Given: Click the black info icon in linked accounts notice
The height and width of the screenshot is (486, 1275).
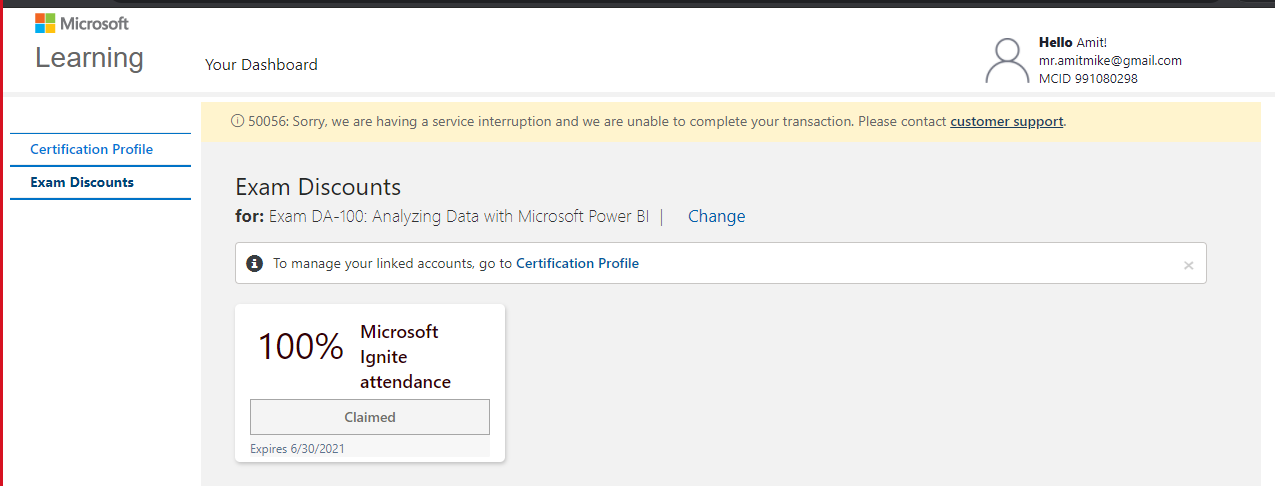Looking at the screenshot, I should (254, 263).
